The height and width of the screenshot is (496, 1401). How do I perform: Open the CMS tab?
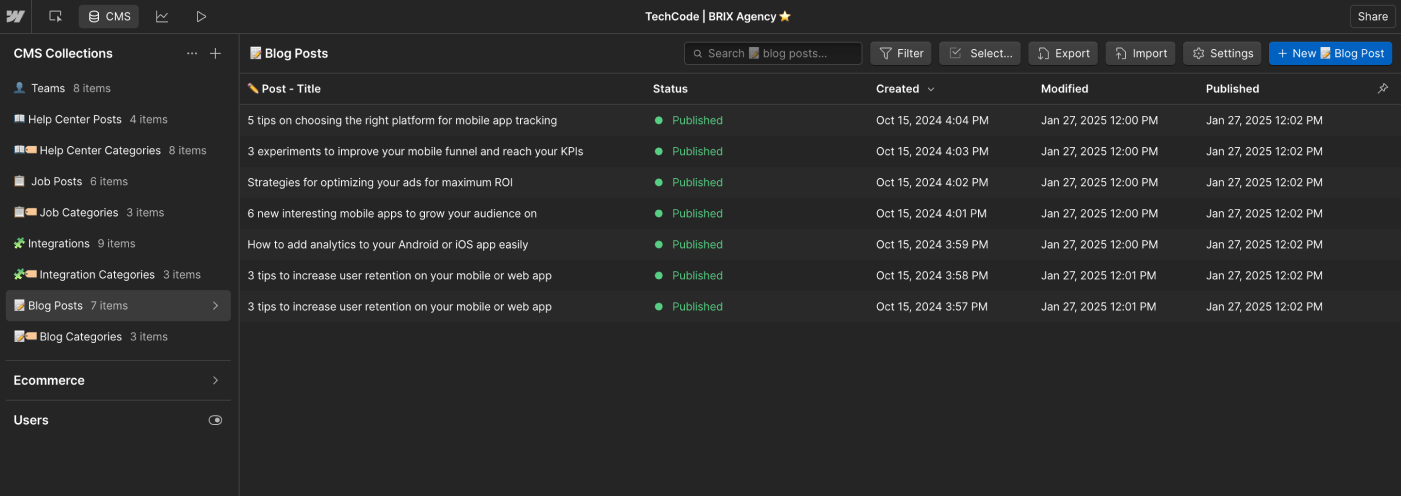(x=109, y=16)
